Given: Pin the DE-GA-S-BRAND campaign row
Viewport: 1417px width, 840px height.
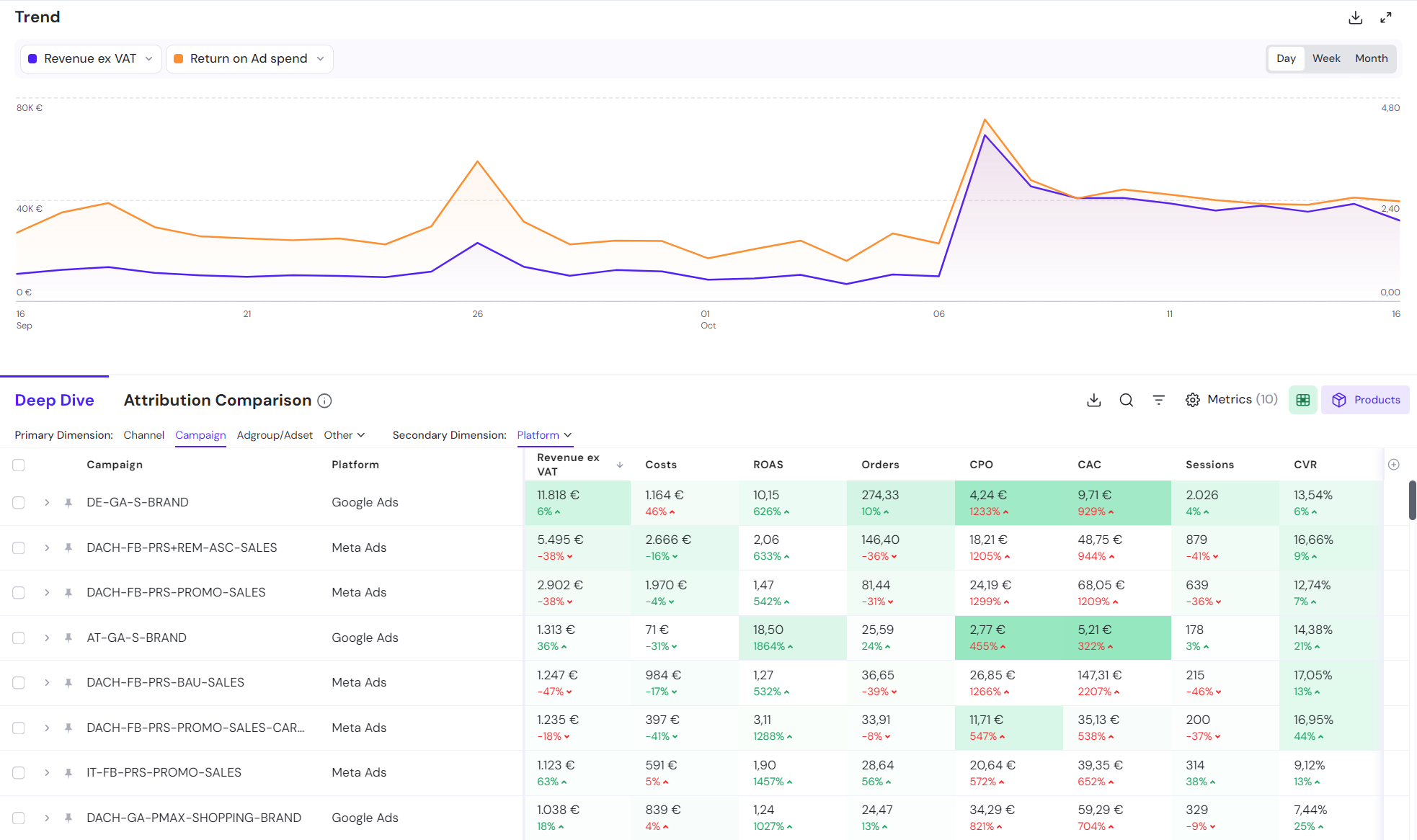Looking at the screenshot, I should coord(68,502).
